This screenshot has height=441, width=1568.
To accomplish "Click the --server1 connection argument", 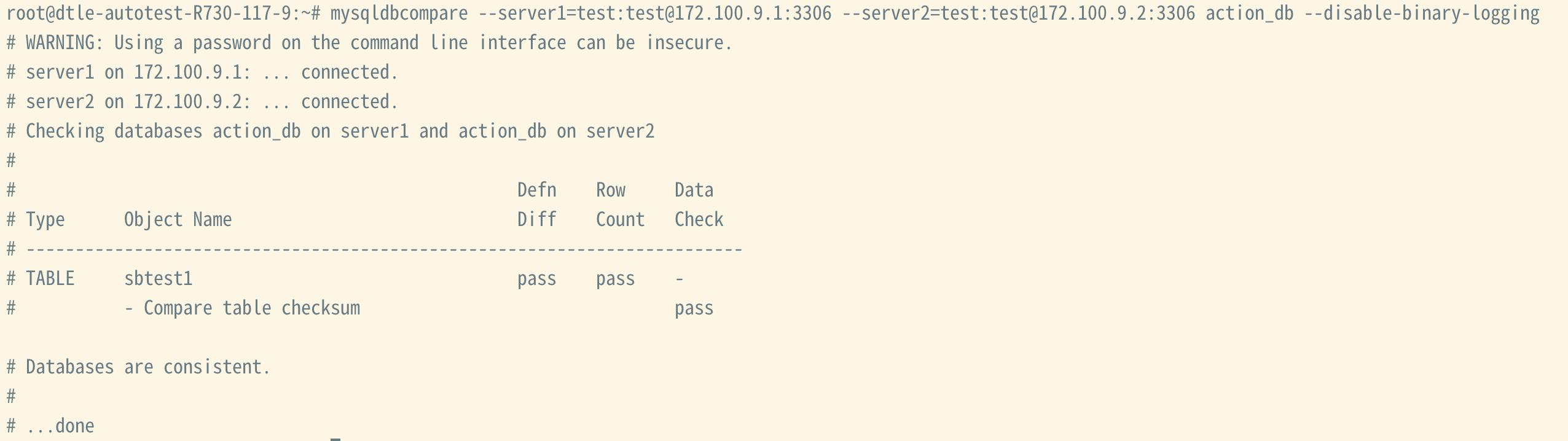I will tap(654, 13).
